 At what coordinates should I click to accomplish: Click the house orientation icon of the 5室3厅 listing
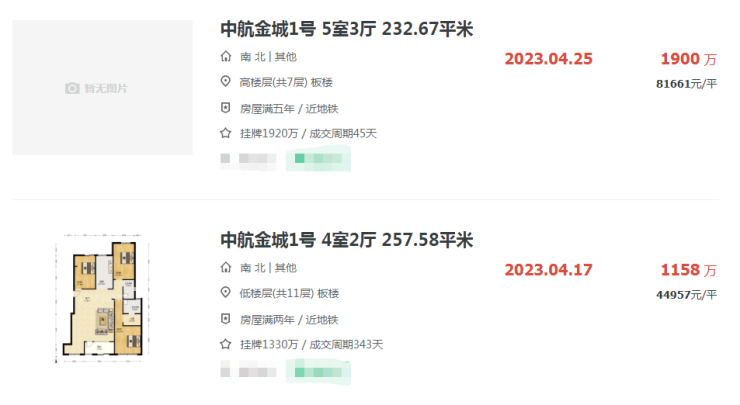[x=225, y=56]
